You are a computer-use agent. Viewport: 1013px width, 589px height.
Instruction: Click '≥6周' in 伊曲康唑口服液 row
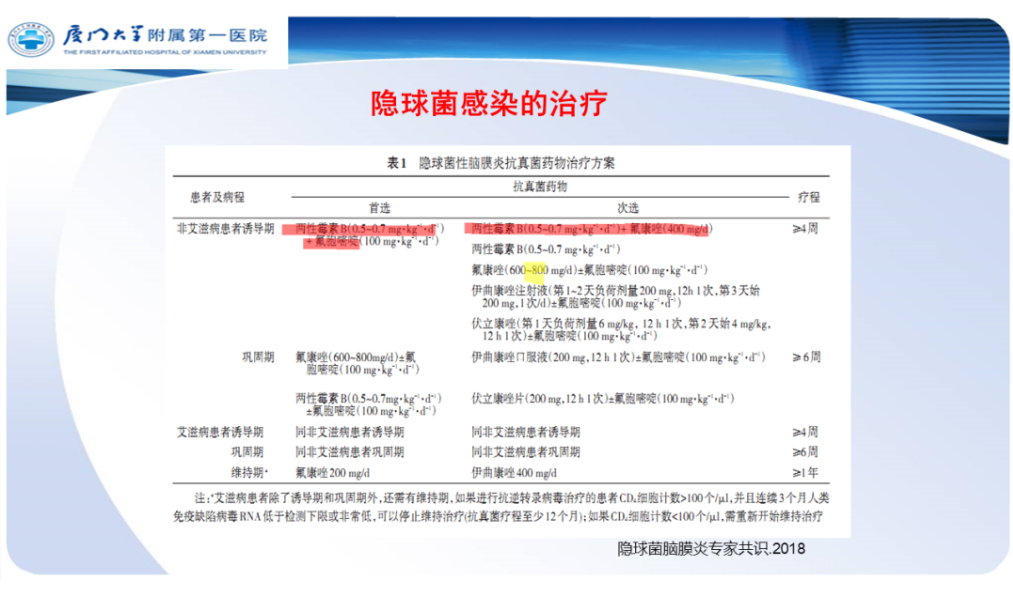pos(806,357)
